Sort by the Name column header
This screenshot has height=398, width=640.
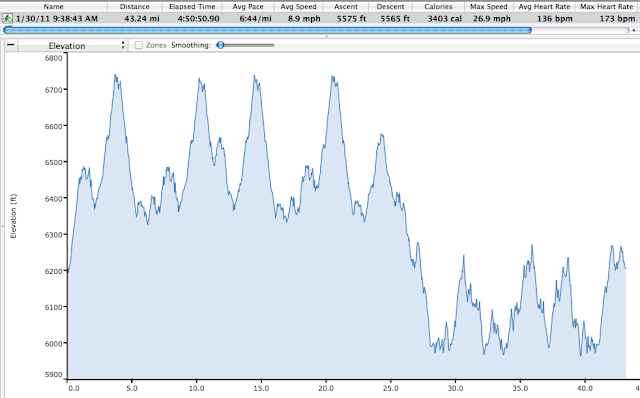(x=53, y=7)
